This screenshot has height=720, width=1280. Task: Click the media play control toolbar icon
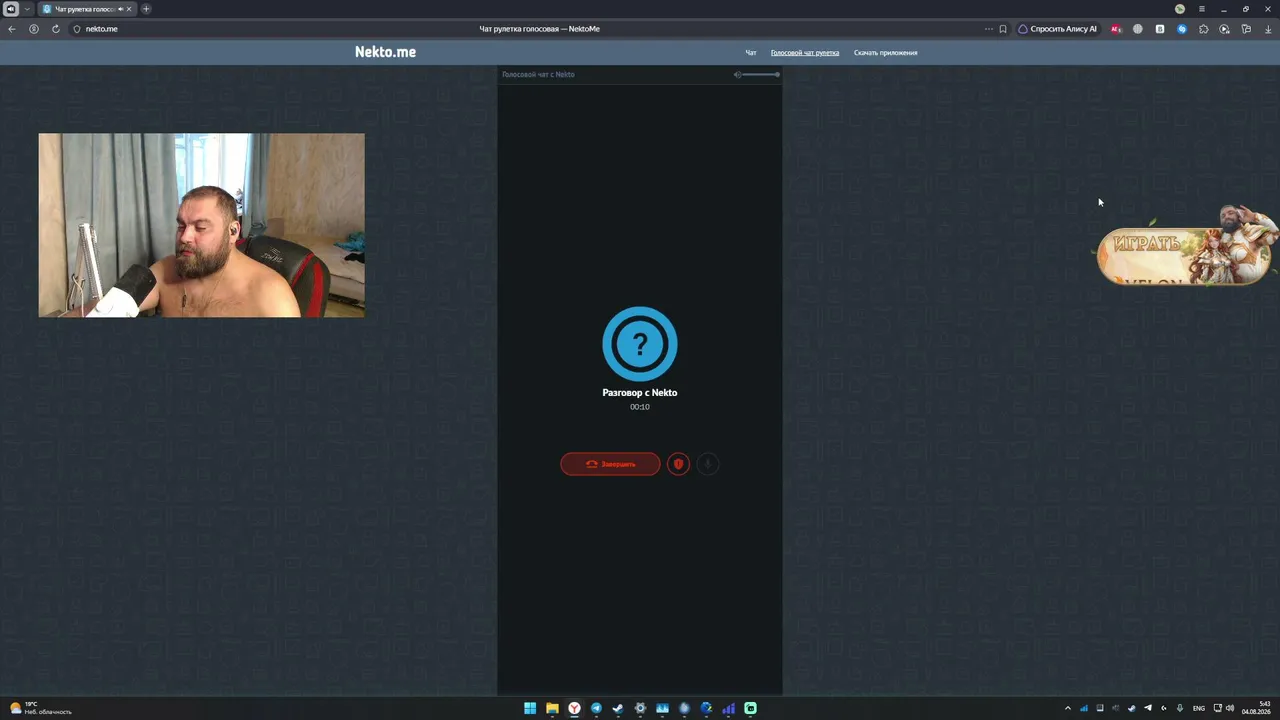[x=1225, y=29]
